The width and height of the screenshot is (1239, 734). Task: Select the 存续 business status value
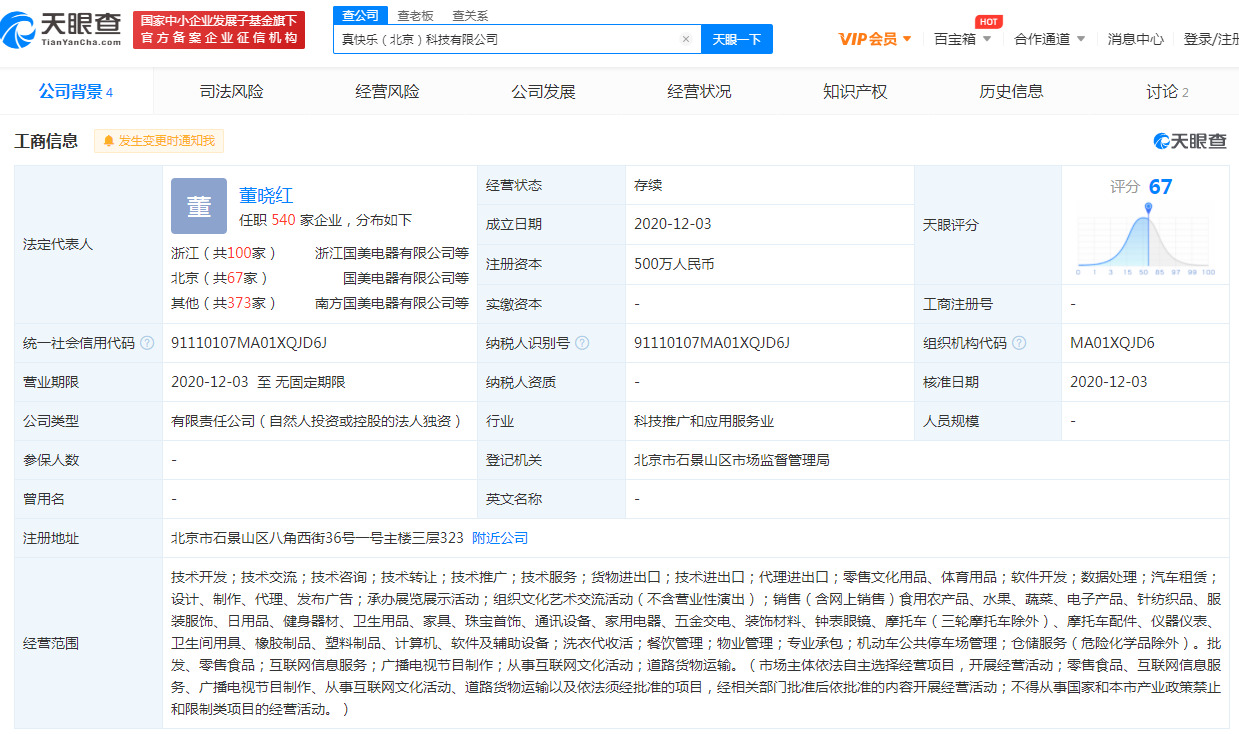648,185
